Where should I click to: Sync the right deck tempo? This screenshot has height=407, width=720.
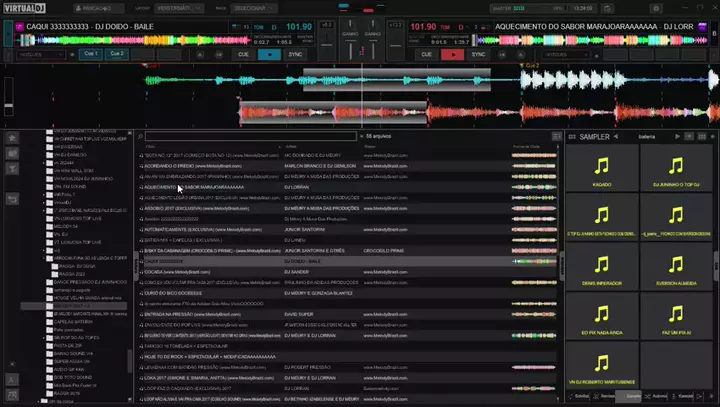coord(478,54)
